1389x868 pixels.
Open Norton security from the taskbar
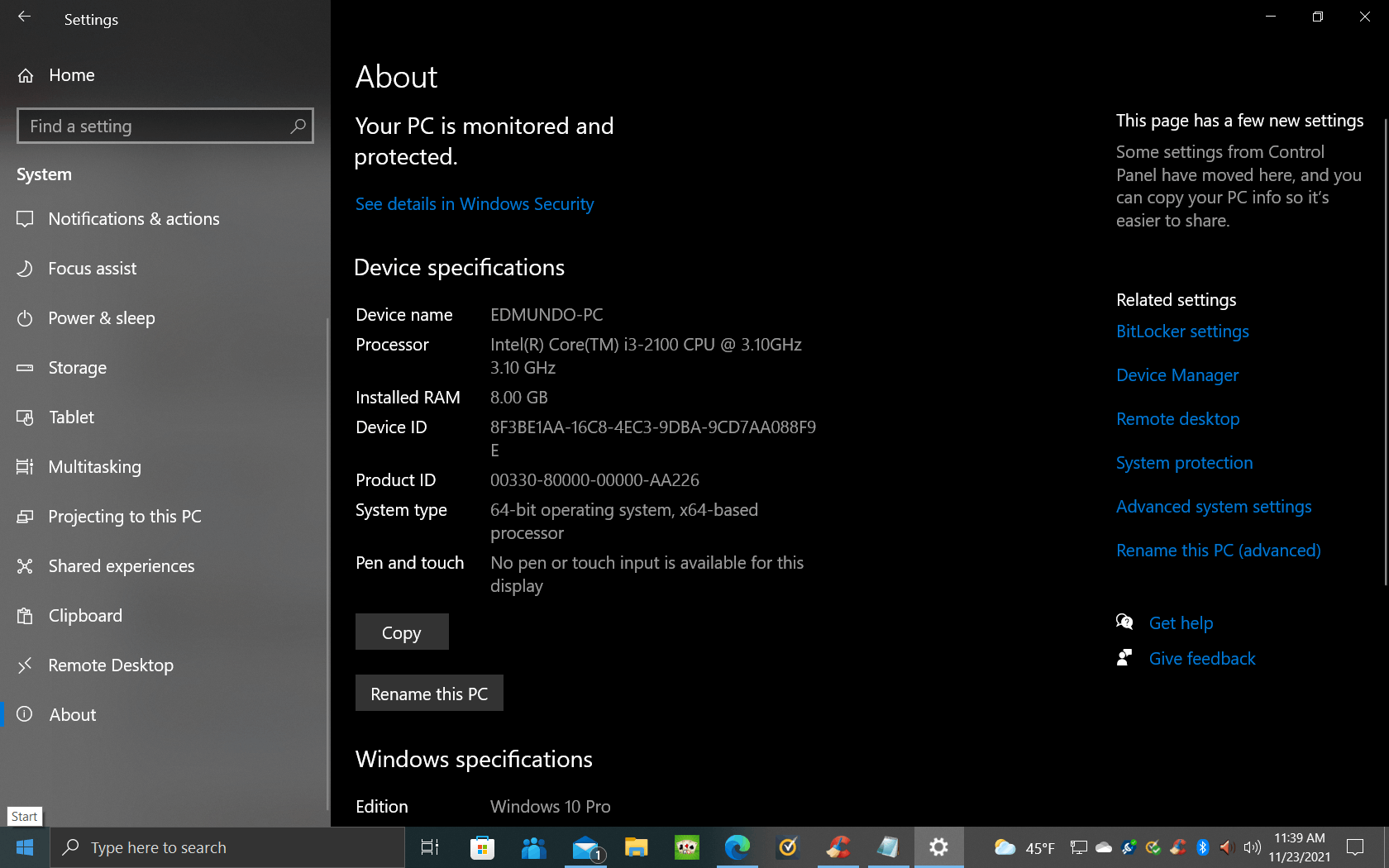pos(788,847)
